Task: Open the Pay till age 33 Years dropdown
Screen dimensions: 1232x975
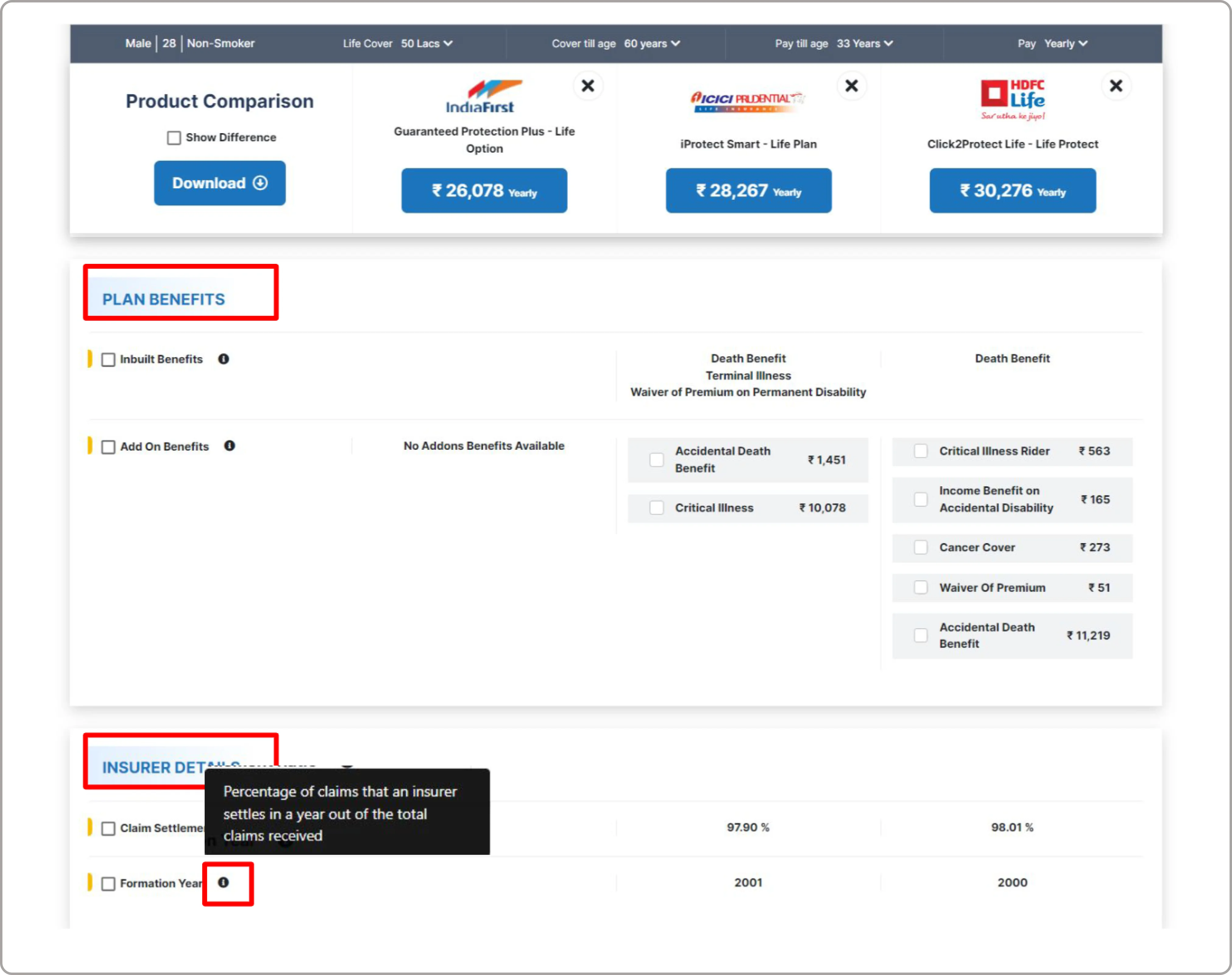Action: pos(834,43)
